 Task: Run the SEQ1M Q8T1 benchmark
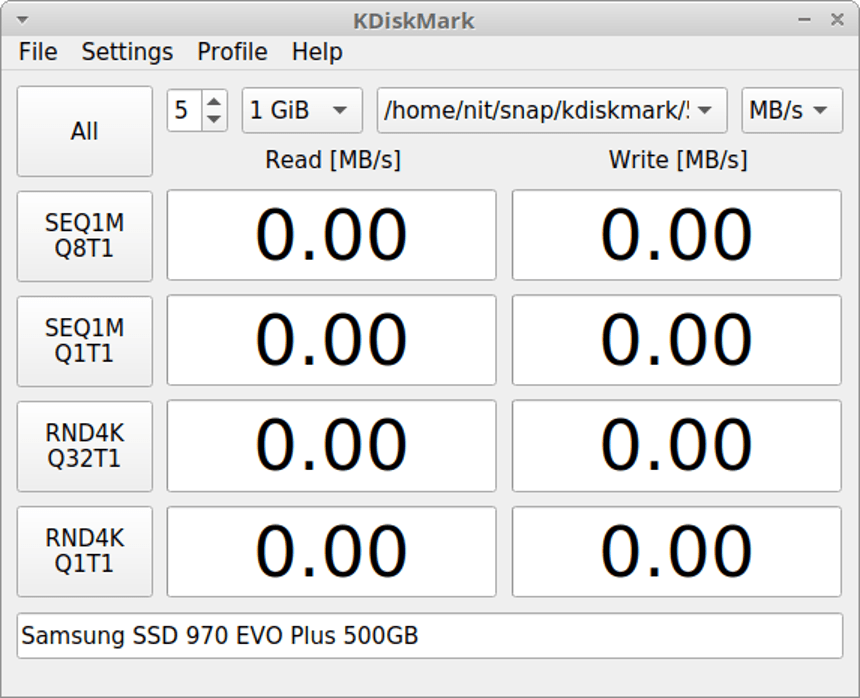84,236
